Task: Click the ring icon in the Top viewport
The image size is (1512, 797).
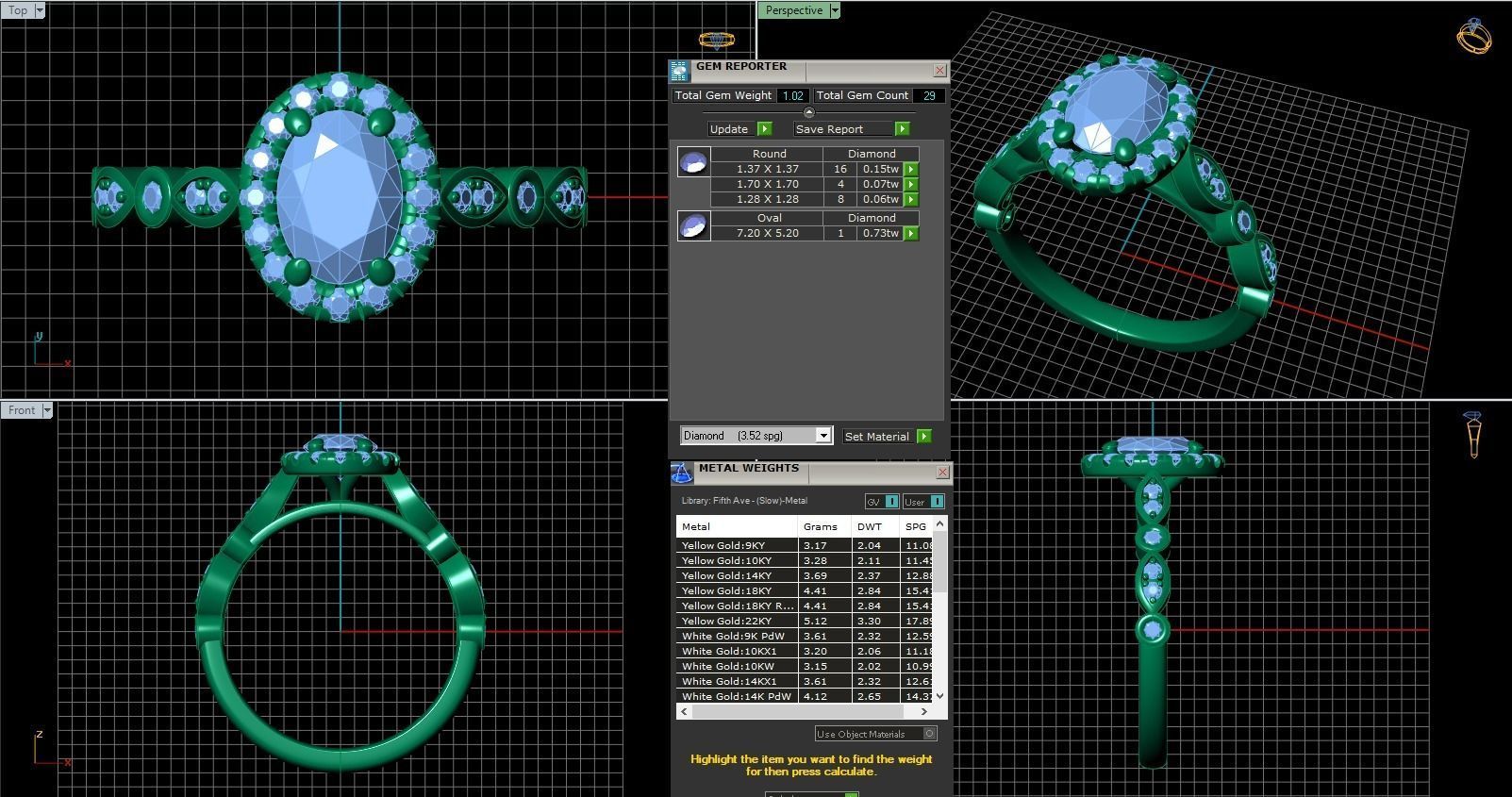Action: click(716, 40)
